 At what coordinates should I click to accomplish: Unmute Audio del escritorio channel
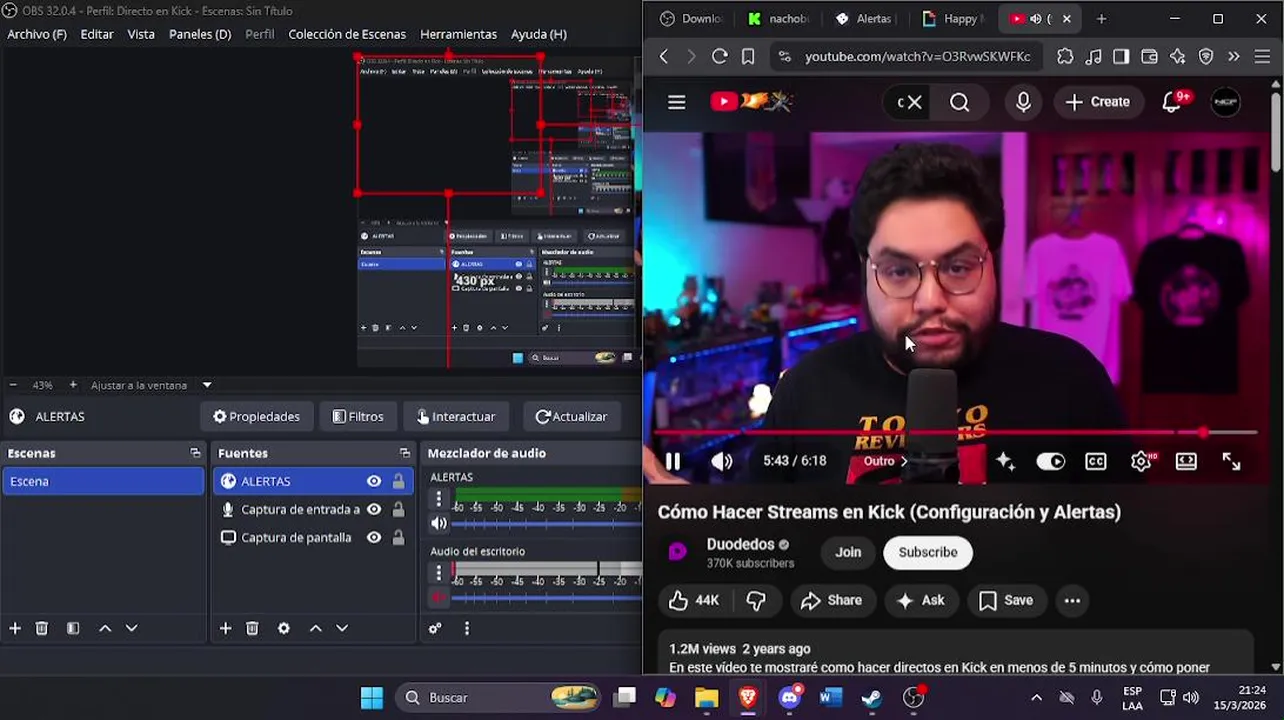[438, 598]
